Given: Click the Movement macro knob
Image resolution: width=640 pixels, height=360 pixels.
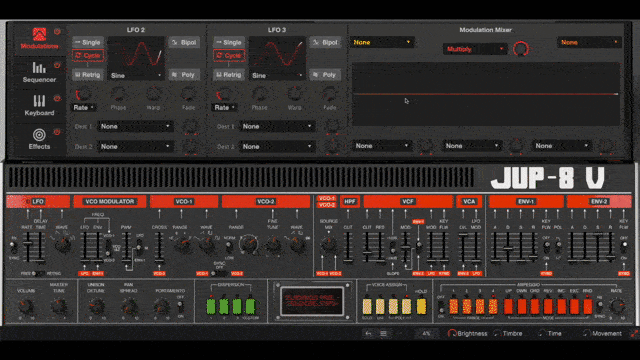Looking at the screenshot, I should (x=586, y=333).
